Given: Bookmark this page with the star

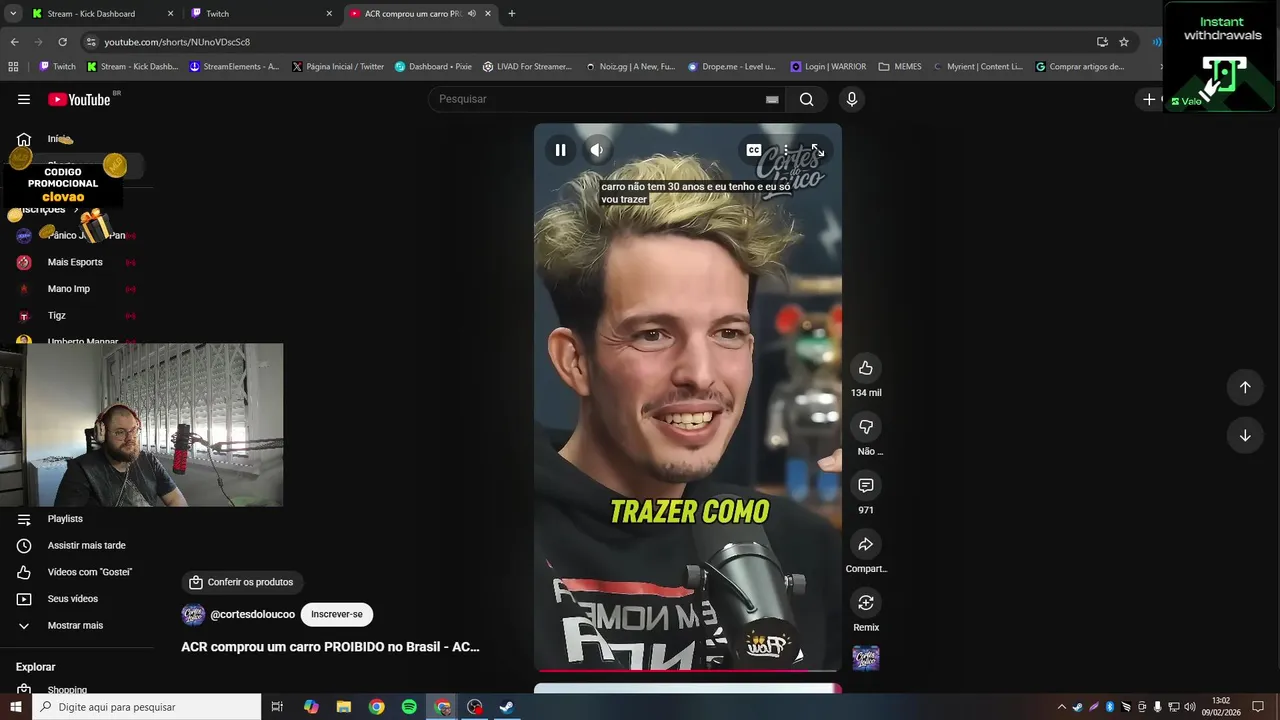Looking at the screenshot, I should coord(1124,42).
